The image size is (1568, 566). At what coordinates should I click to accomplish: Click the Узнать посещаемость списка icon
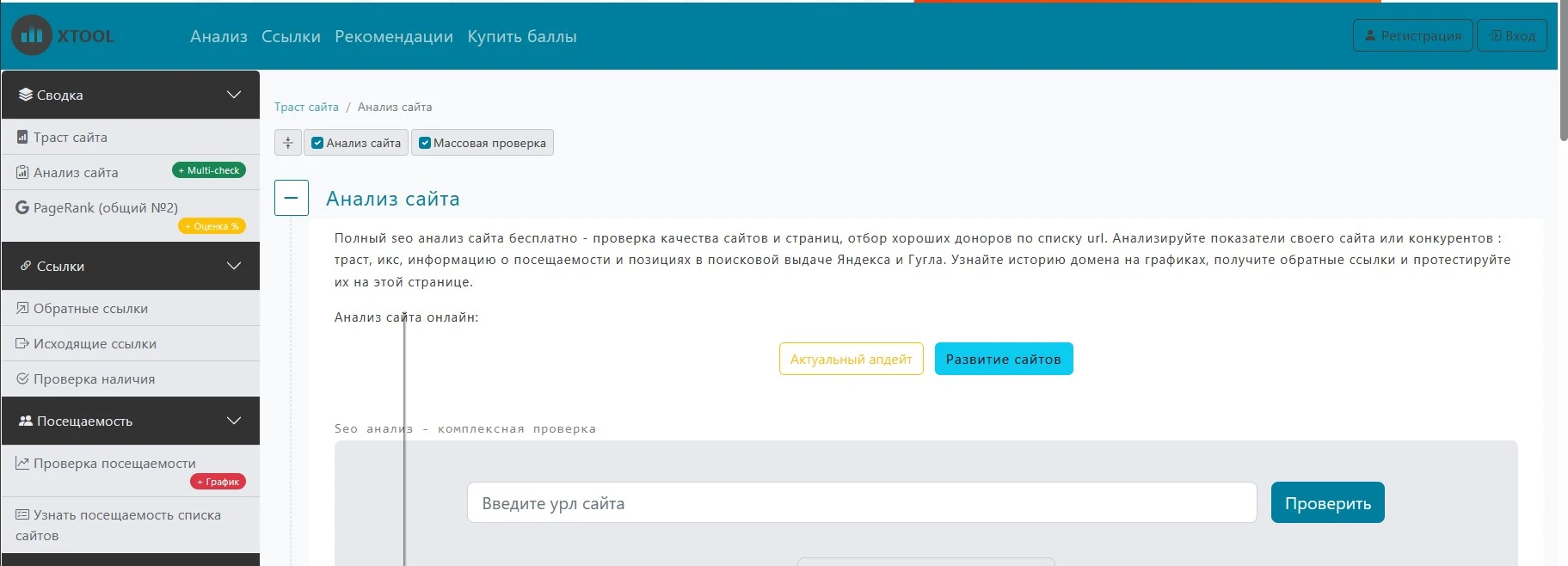22,514
